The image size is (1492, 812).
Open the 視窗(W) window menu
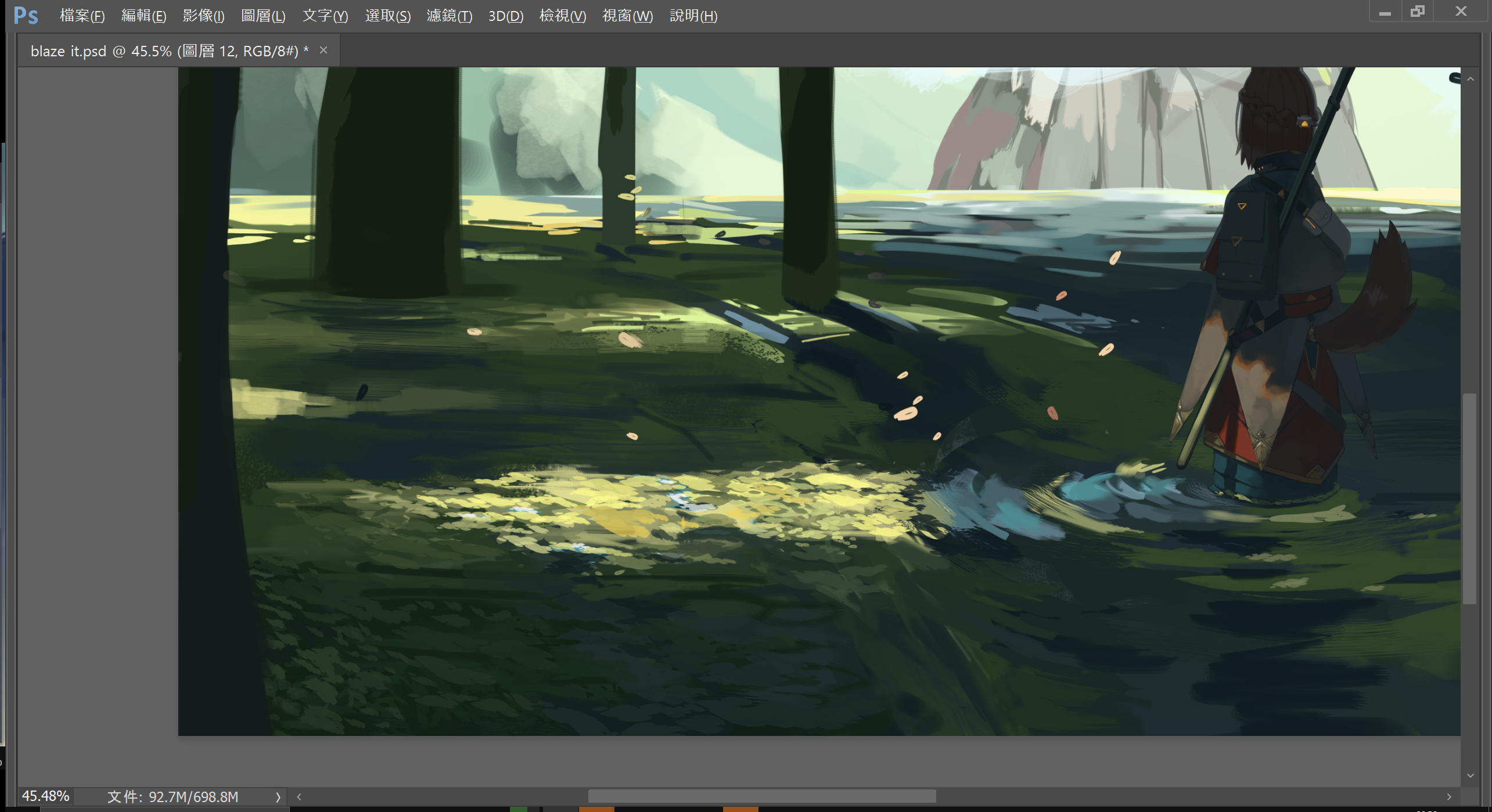tap(627, 16)
